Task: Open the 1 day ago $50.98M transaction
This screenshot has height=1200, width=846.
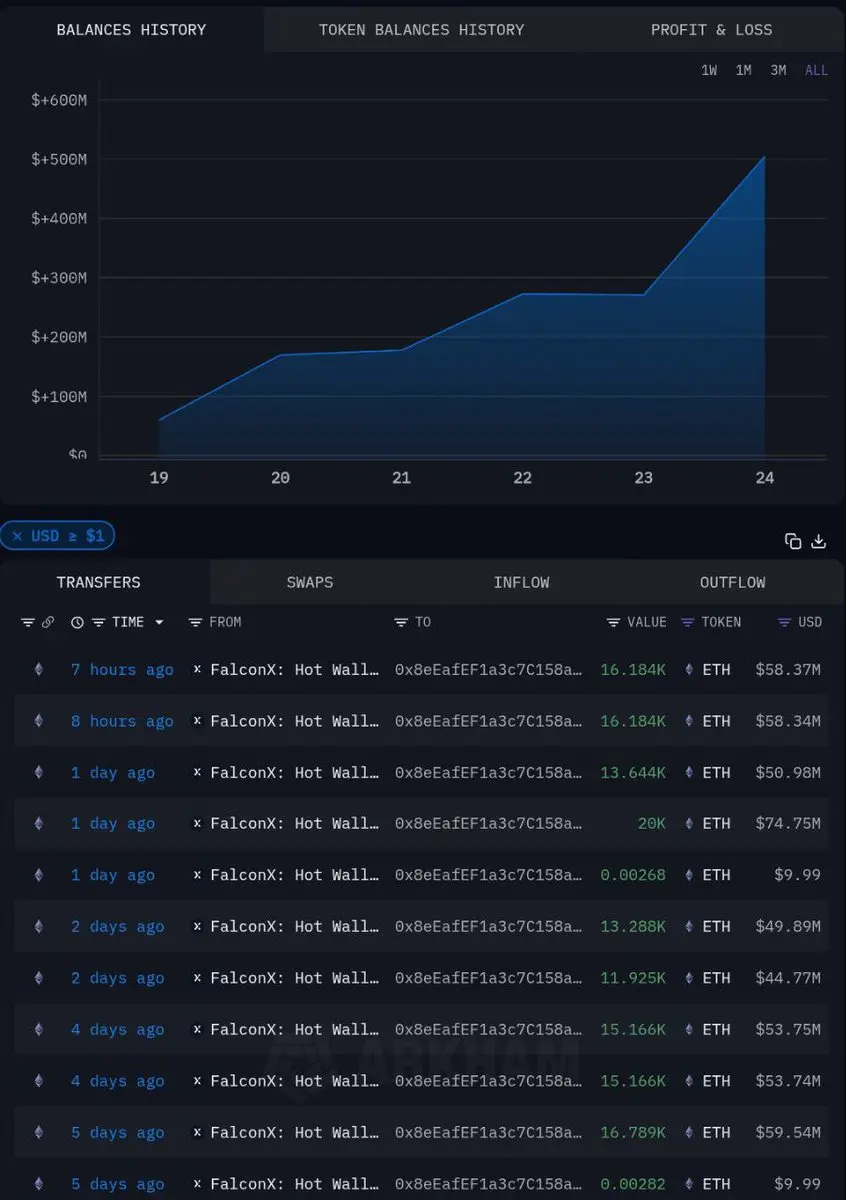Action: coord(113,773)
